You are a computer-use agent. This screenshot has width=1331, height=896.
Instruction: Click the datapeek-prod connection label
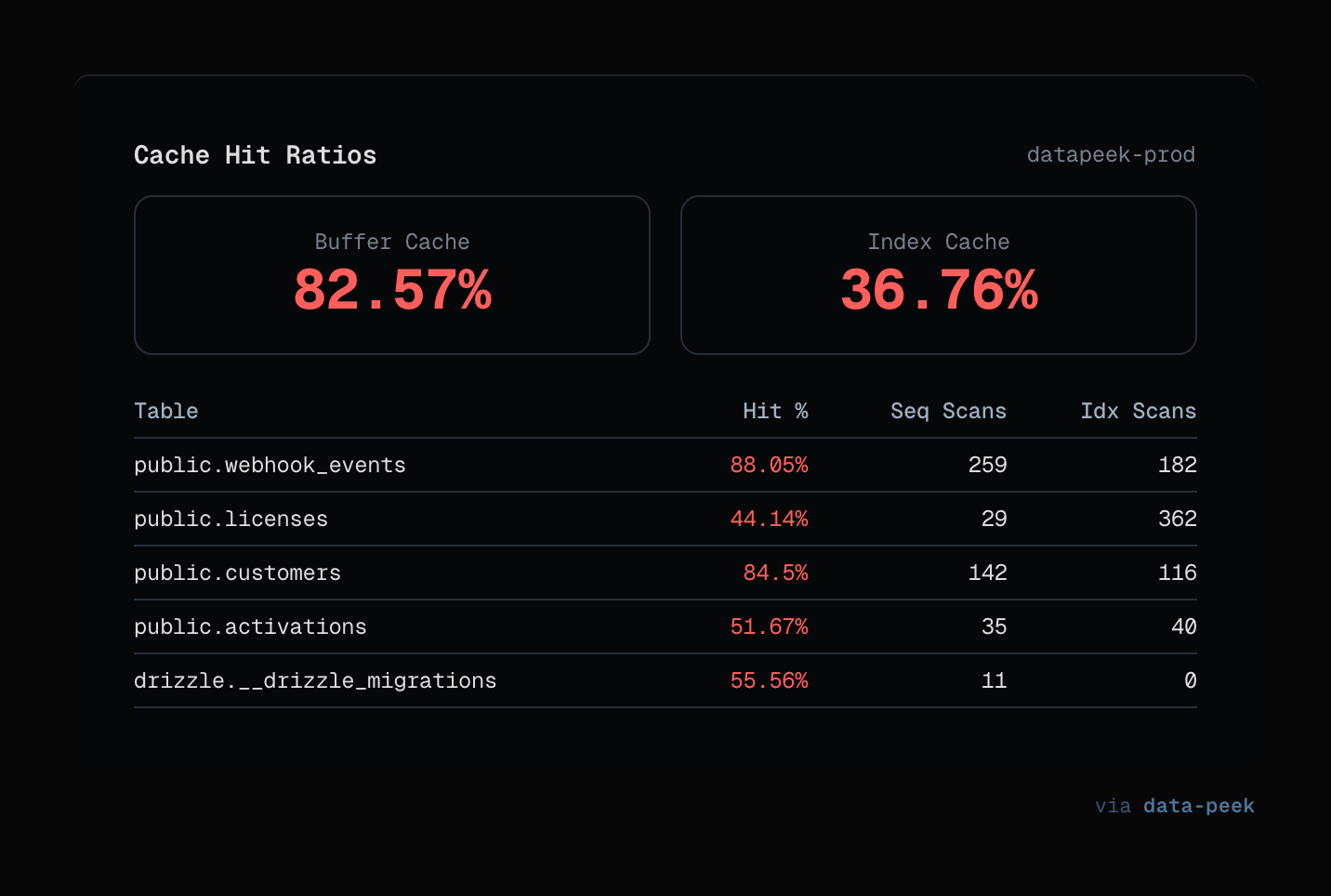click(1110, 154)
